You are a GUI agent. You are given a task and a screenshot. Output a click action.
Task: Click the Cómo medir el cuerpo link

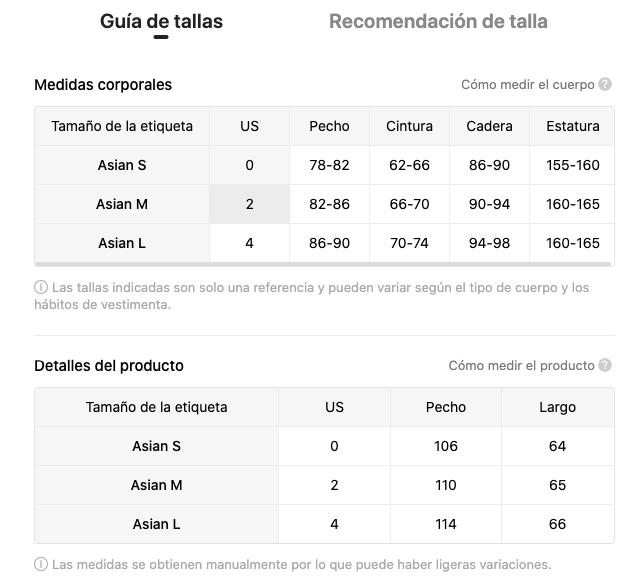pos(527,85)
